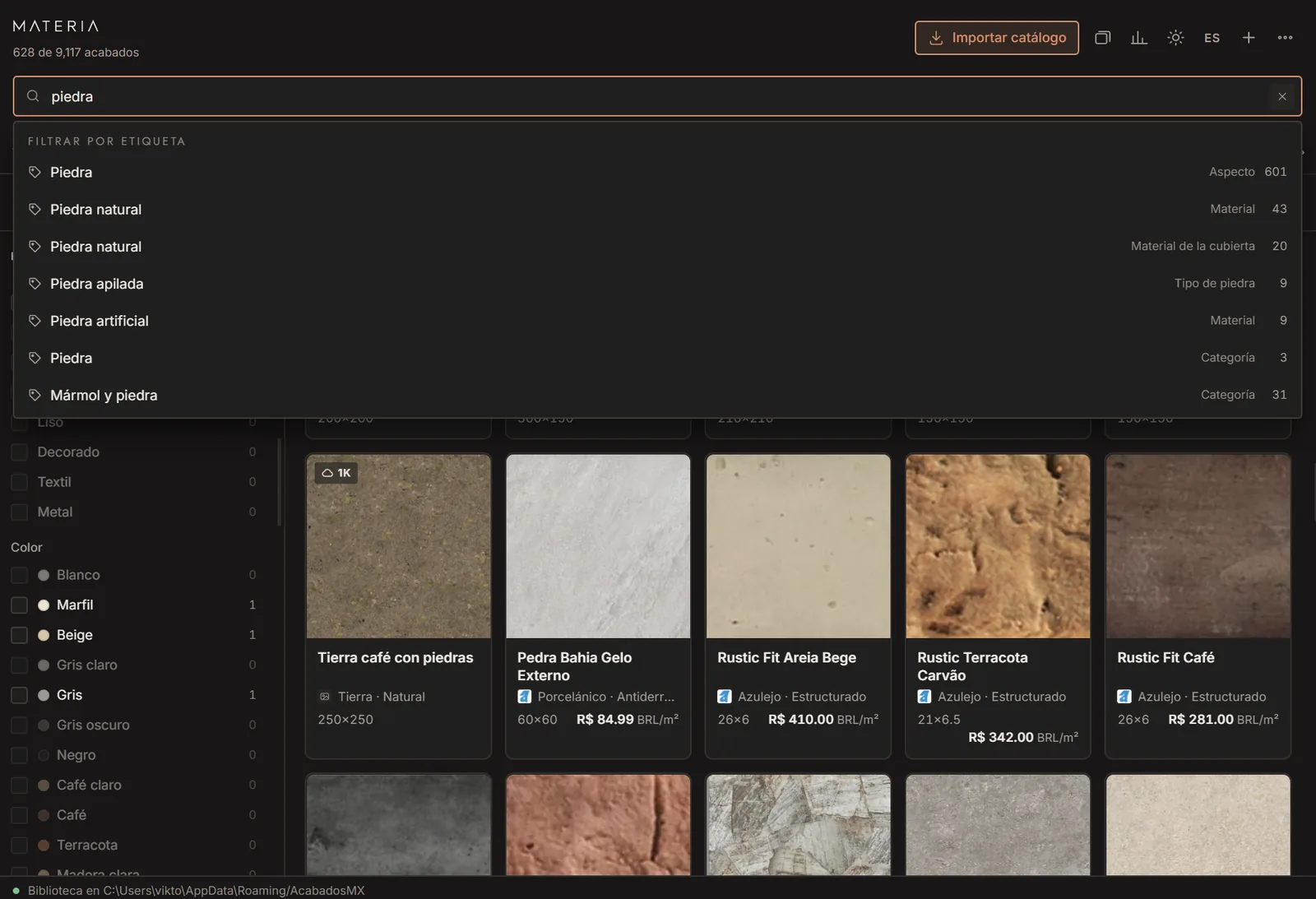Click brand logo icon on Rustic Fit Café card
Image resolution: width=1316 pixels, height=899 pixels.
coord(1124,697)
